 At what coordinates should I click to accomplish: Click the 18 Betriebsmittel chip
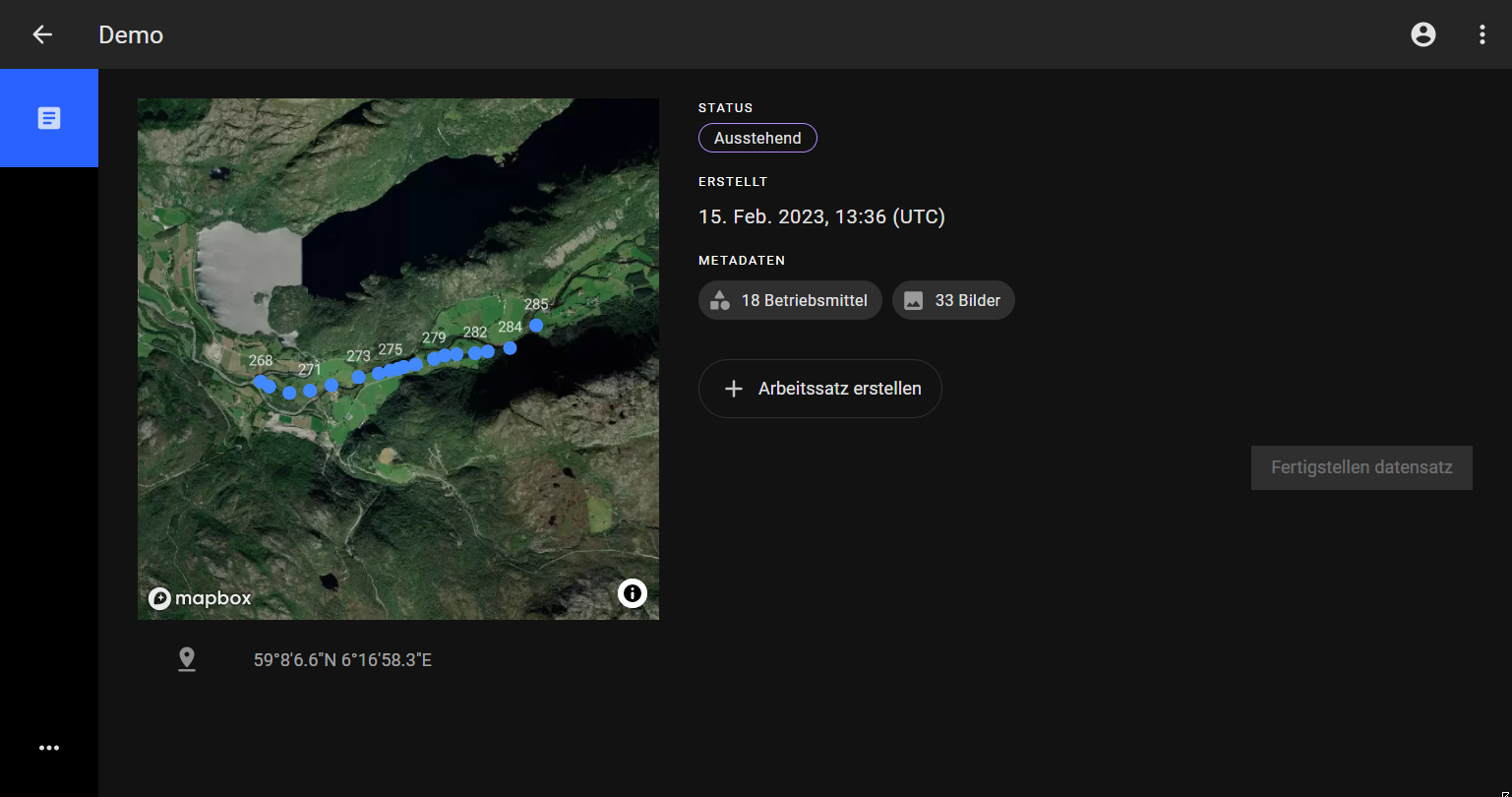point(790,300)
